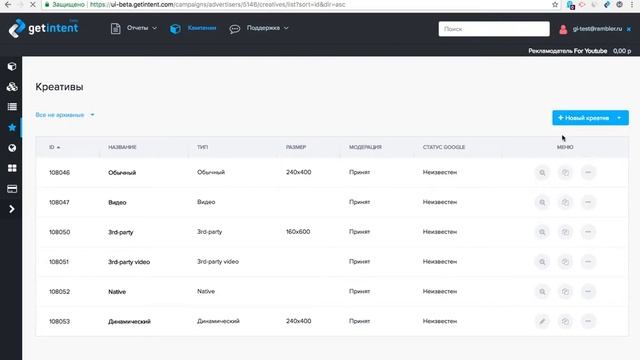
Task: Open the Новый креатив dropdown arrow
Action: point(620,118)
